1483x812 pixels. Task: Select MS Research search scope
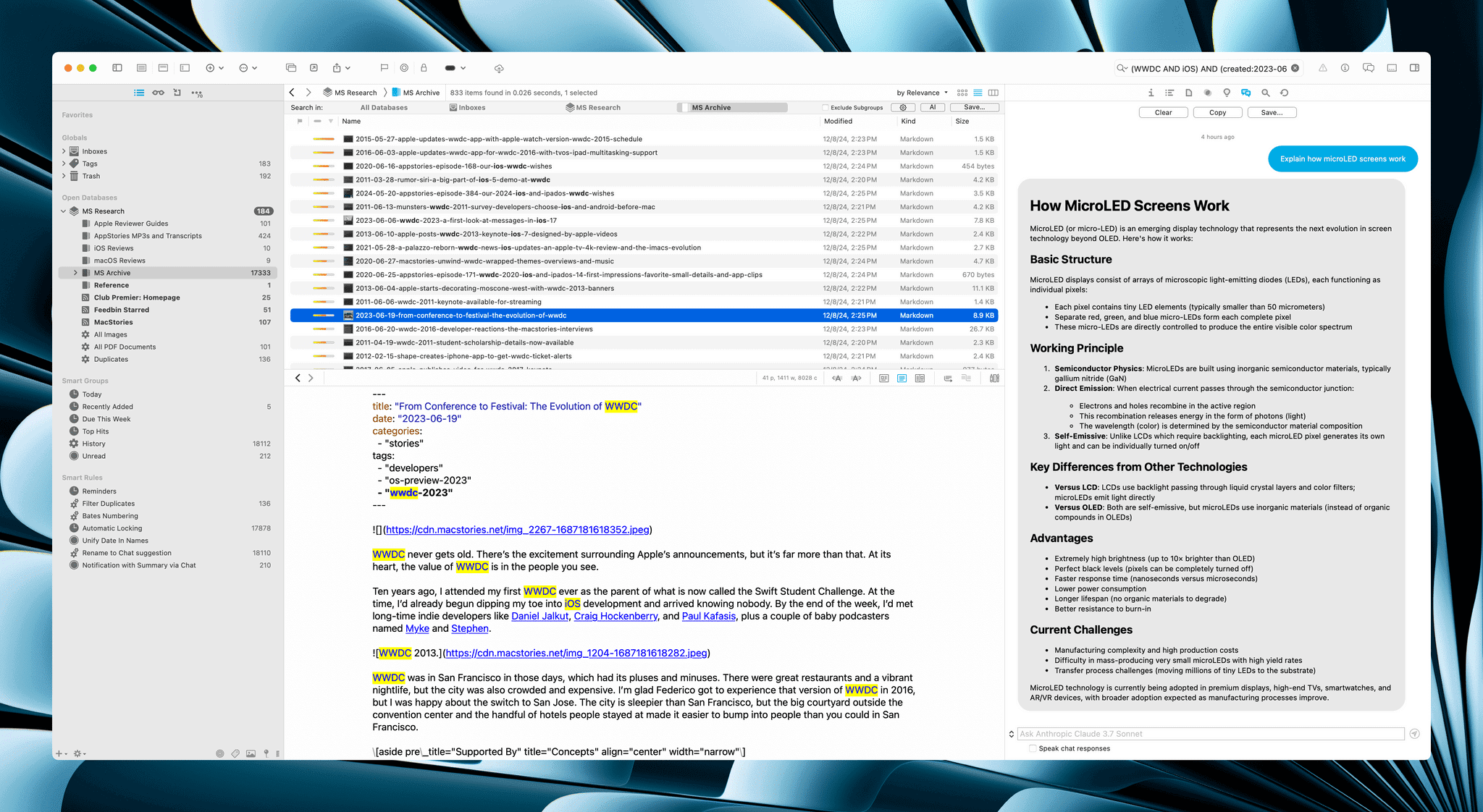(x=593, y=108)
